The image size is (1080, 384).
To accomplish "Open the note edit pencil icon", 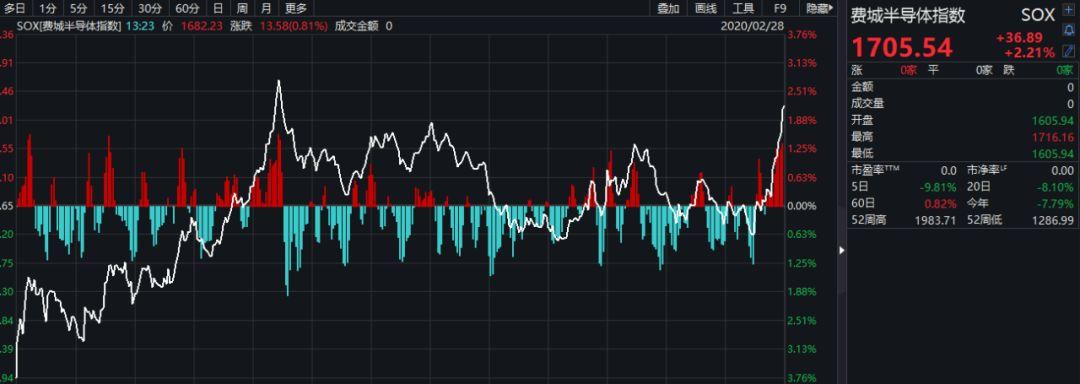I will coord(1068,50).
